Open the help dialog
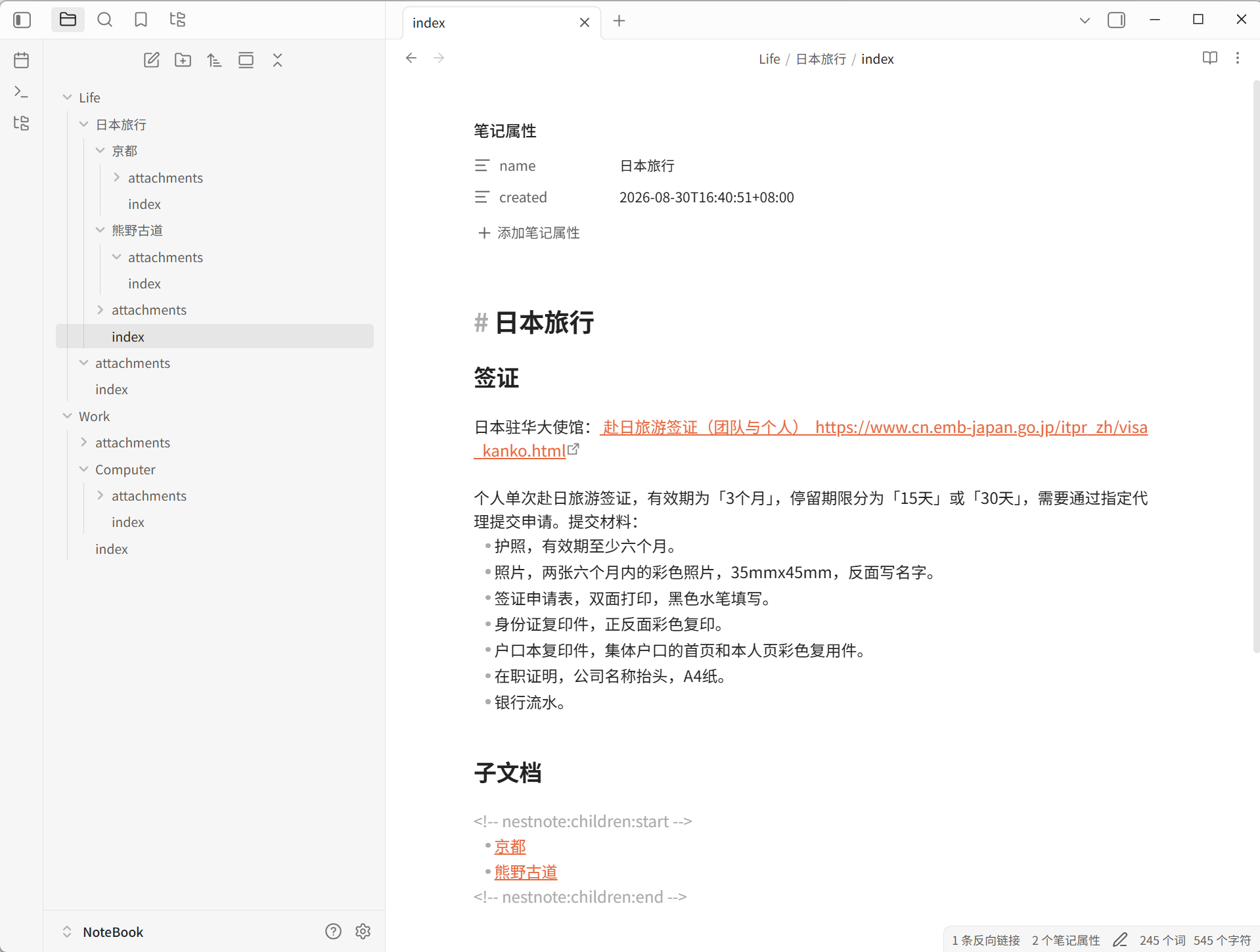This screenshot has width=1260, height=952. (334, 931)
